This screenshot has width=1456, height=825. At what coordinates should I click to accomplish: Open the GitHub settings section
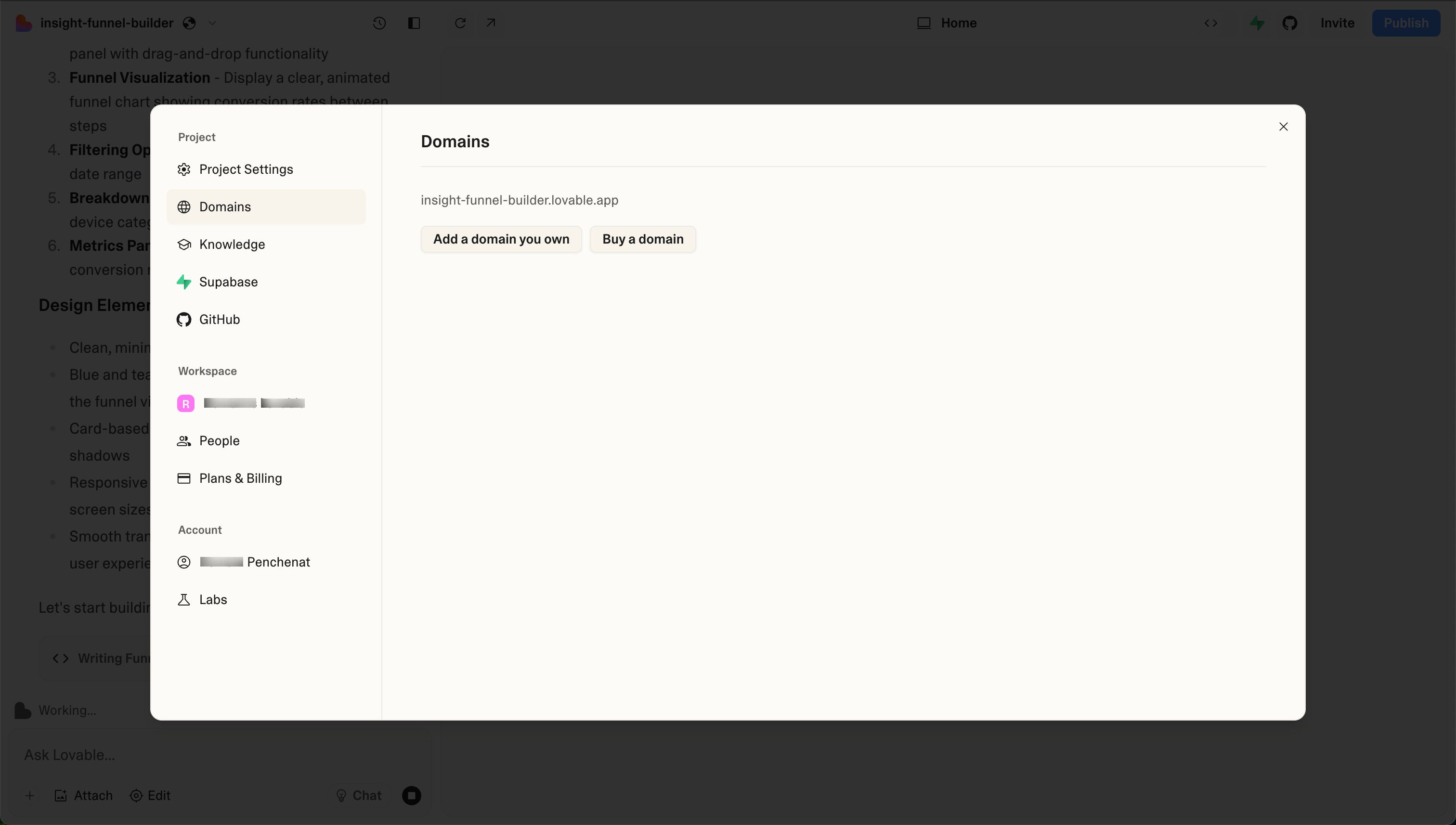point(266,320)
